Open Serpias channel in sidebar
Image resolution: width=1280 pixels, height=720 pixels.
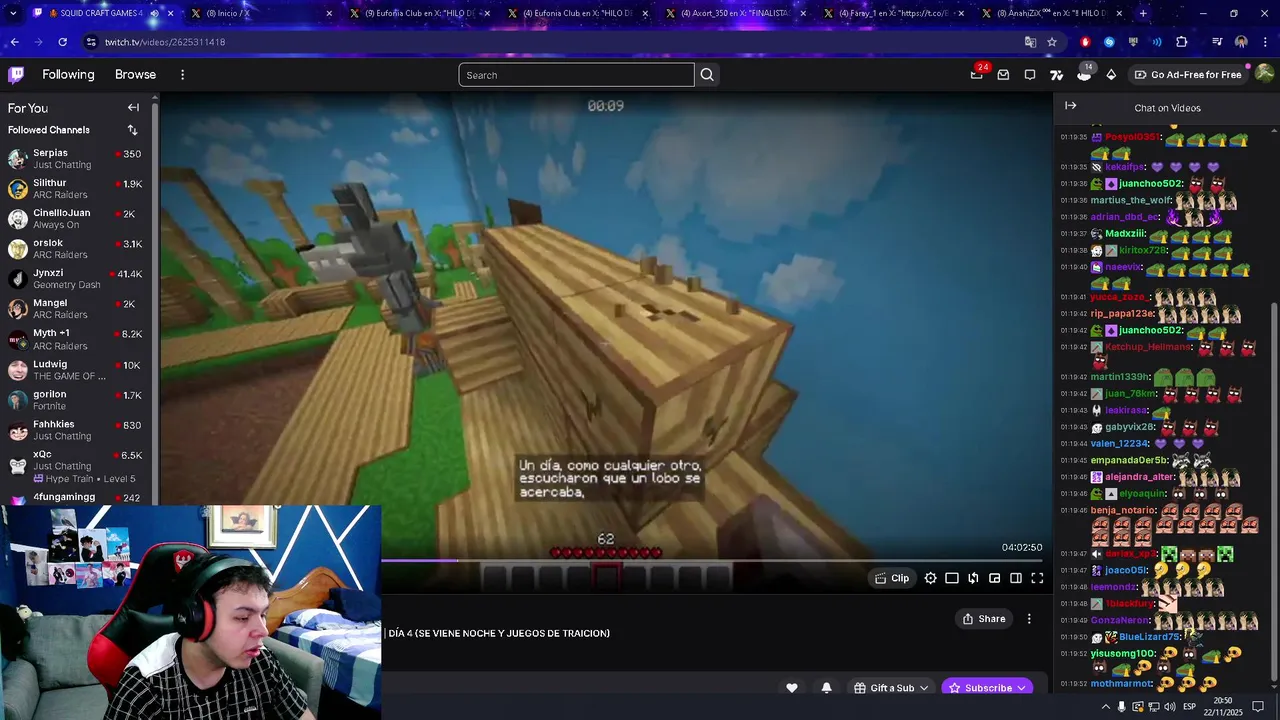point(75,159)
